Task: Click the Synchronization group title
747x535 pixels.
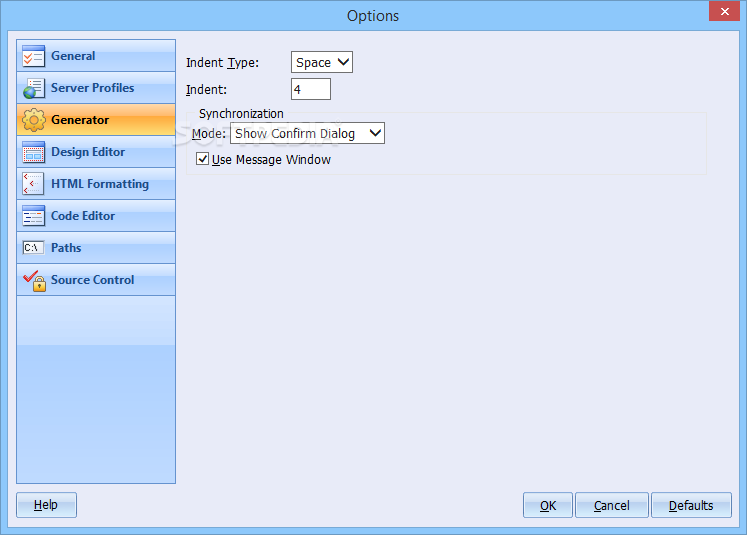Action: [241, 114]
